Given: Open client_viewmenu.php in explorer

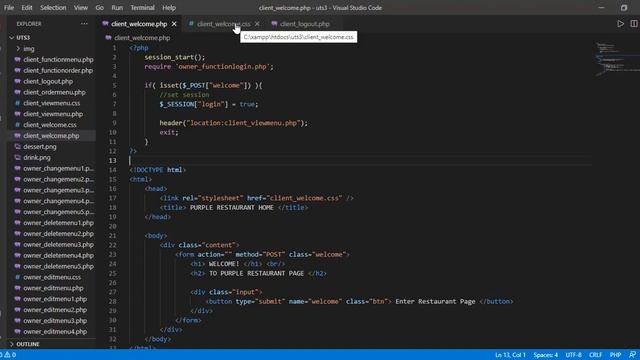Looking at the screenshot, I should pyautogui.click(x=53, y=114).
